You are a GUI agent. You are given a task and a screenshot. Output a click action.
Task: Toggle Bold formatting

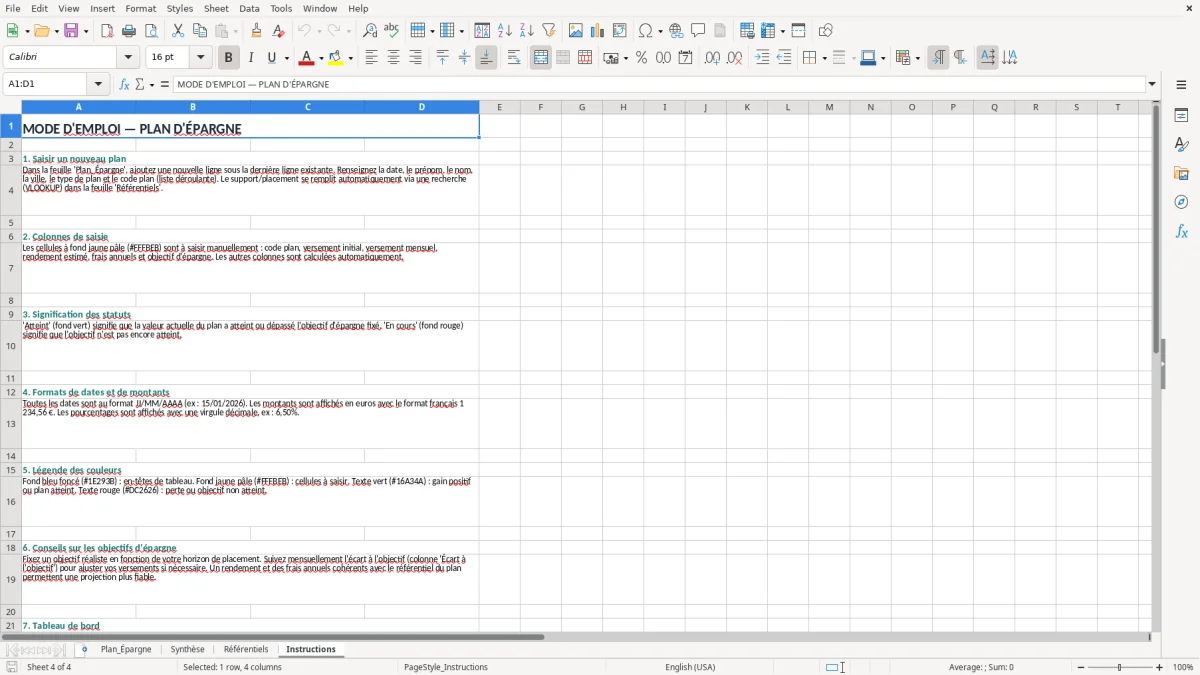pyautogui.click(x=228, y=58)
